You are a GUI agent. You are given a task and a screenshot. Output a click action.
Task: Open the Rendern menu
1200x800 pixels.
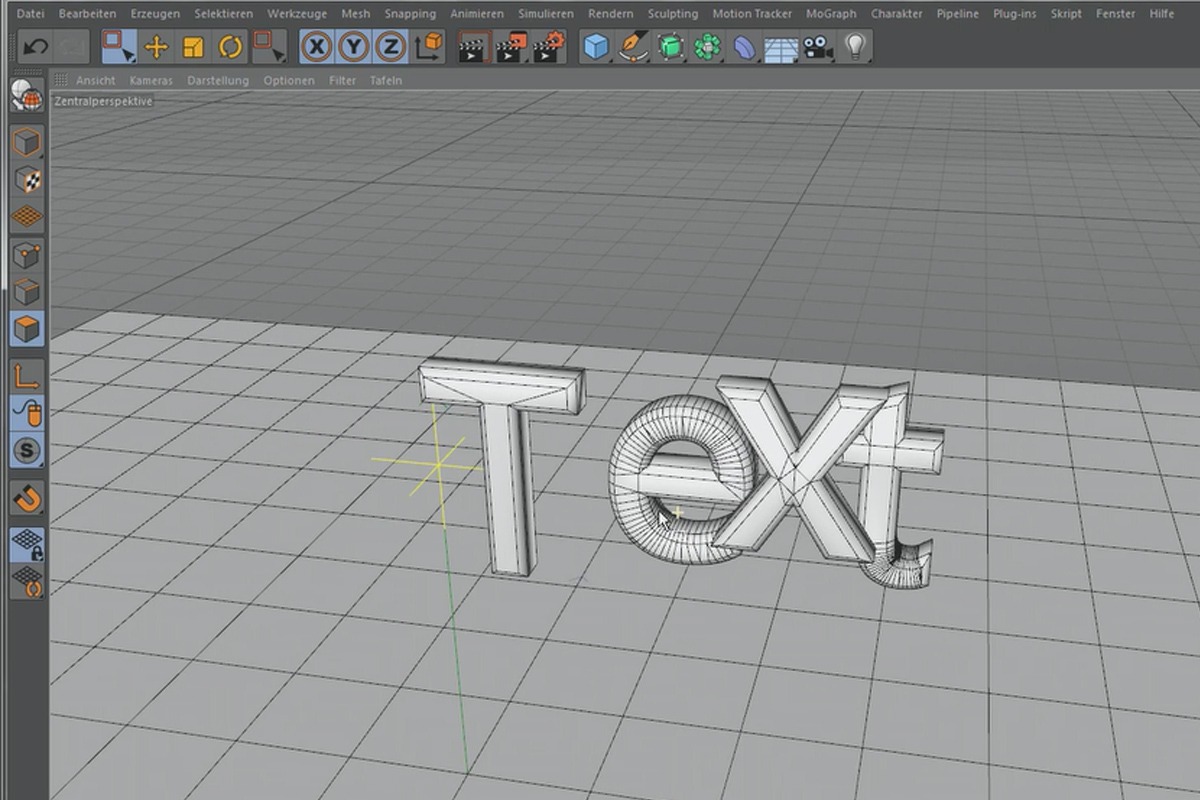coord(610,14)
